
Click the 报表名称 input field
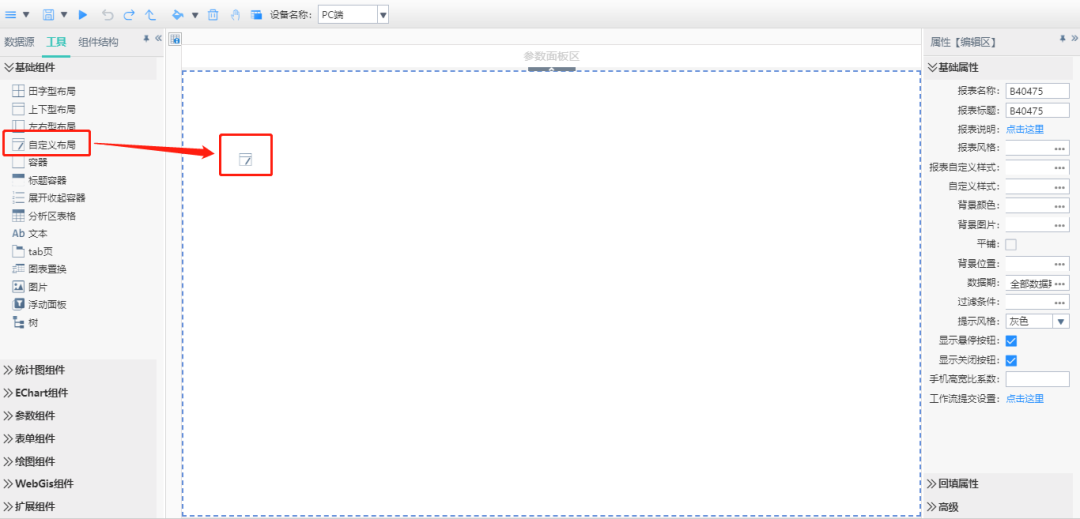(x=1036, y=91)
